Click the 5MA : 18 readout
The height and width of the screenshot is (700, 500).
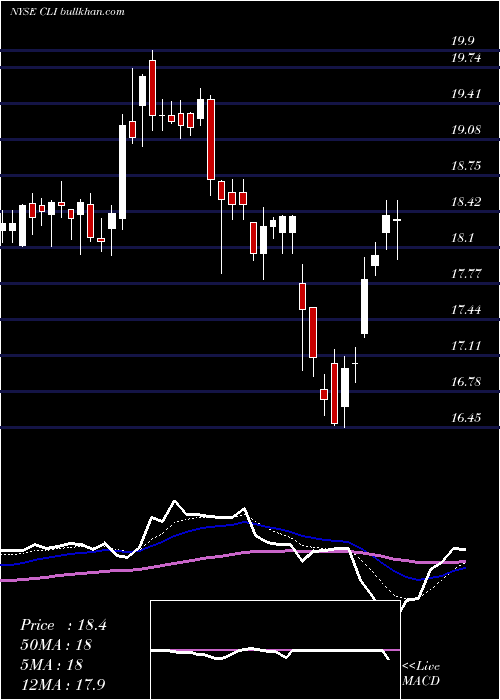pos(52,664)
